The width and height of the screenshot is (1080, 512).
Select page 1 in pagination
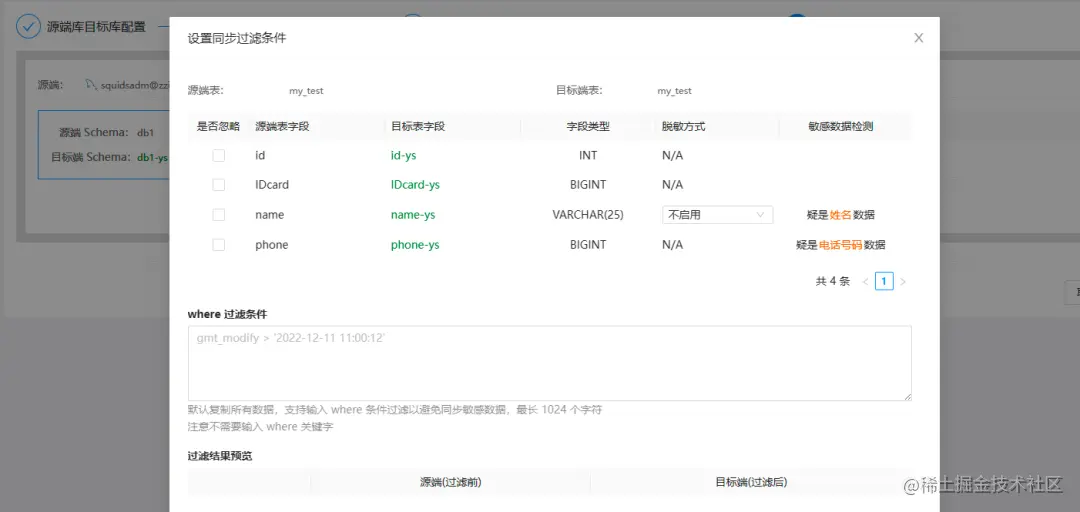point(884,281)
